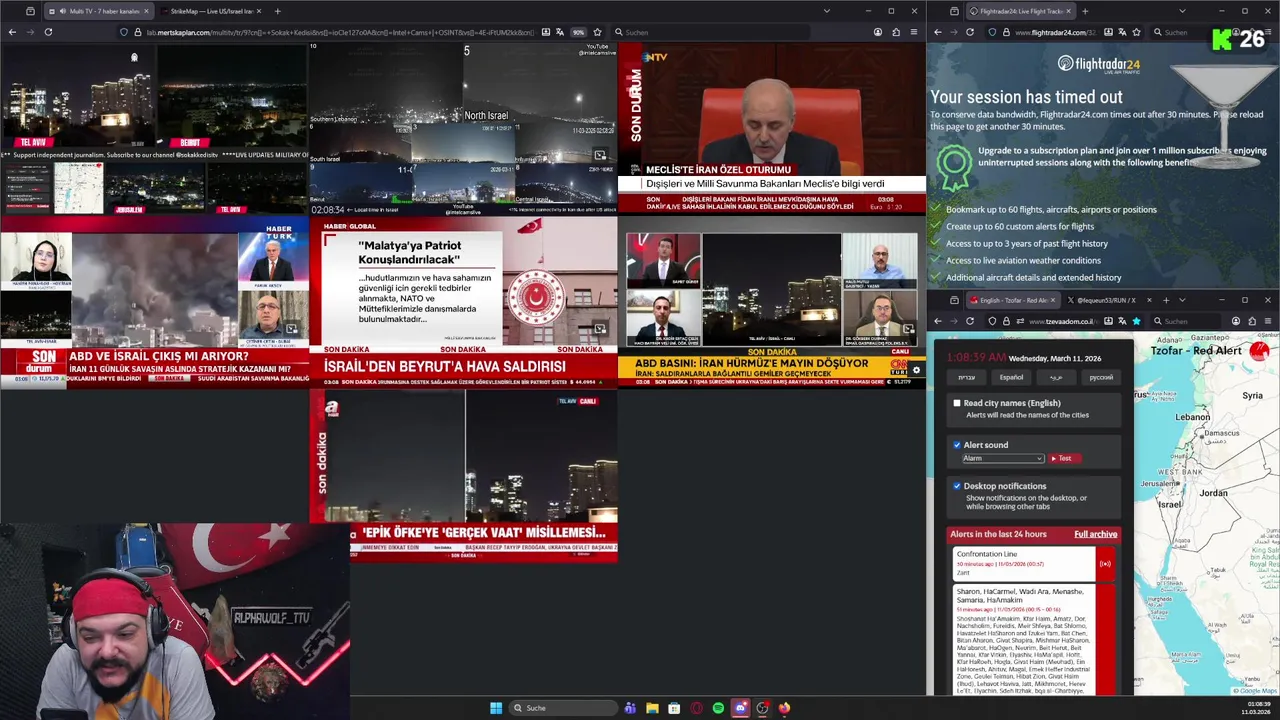
Task: Open new tab in Flightradar24 window
Action: [x=1085, y=11]
